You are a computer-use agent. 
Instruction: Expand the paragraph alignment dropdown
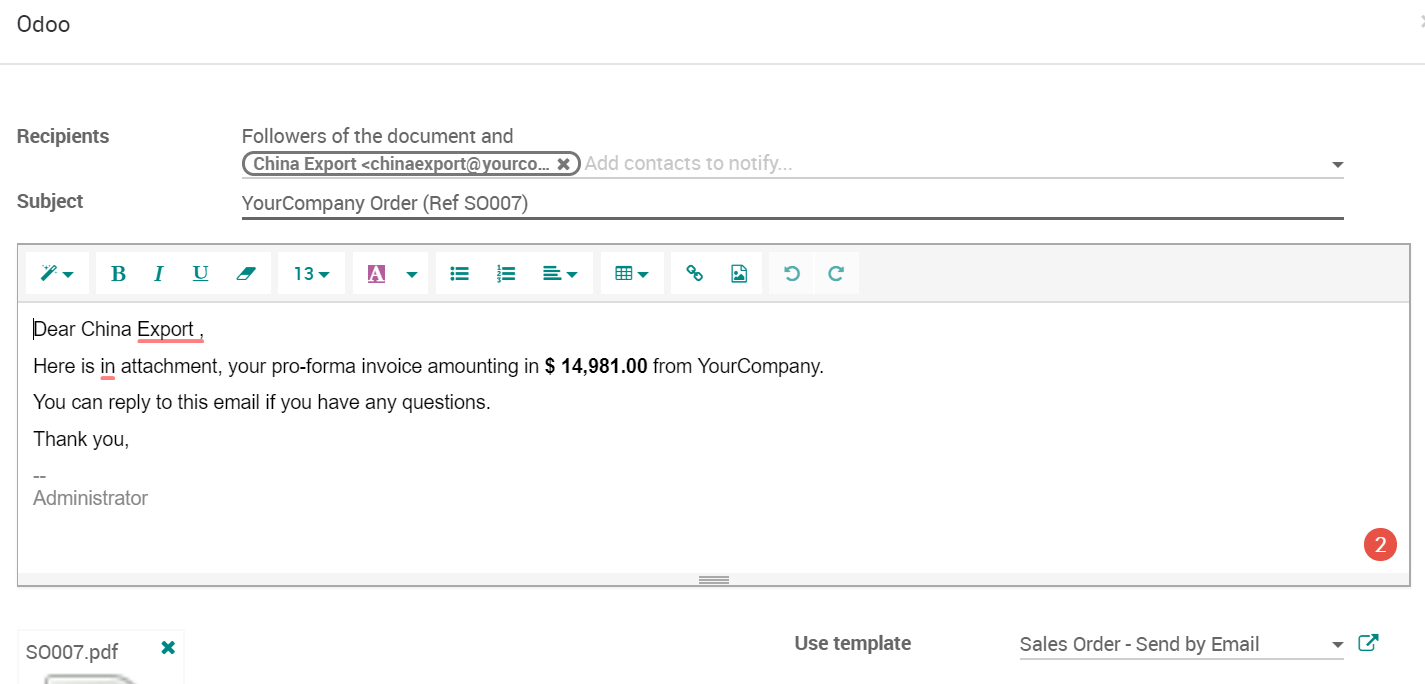click(x=560, y=274)
